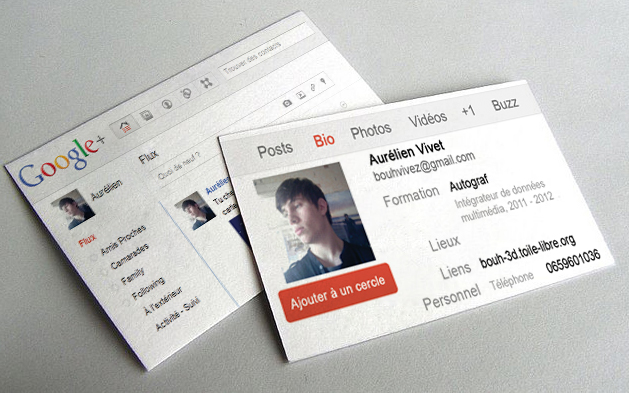Attach a video using the video icon

(x=300, y=95)
